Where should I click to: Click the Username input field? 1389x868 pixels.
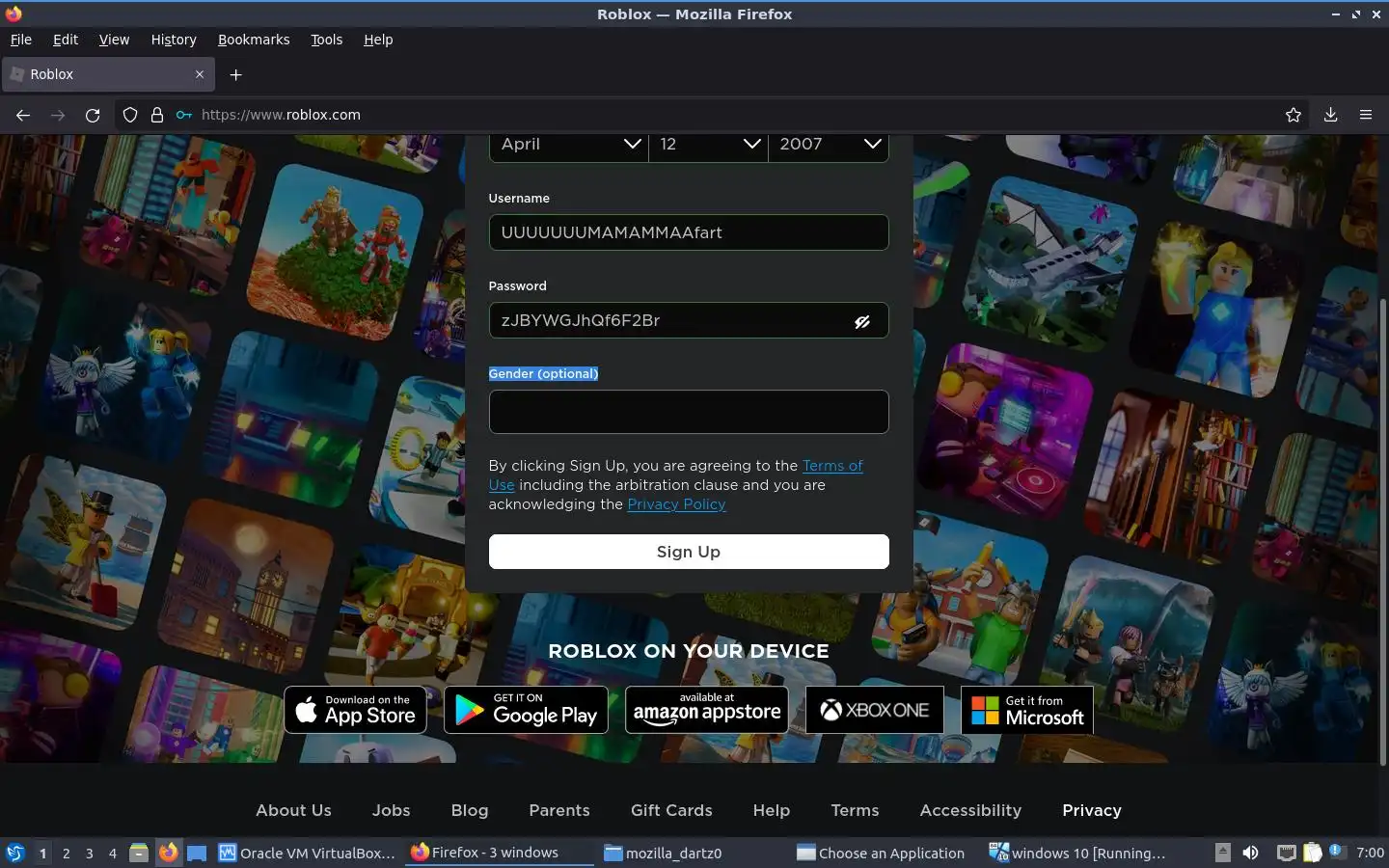(x=689, y=232)
